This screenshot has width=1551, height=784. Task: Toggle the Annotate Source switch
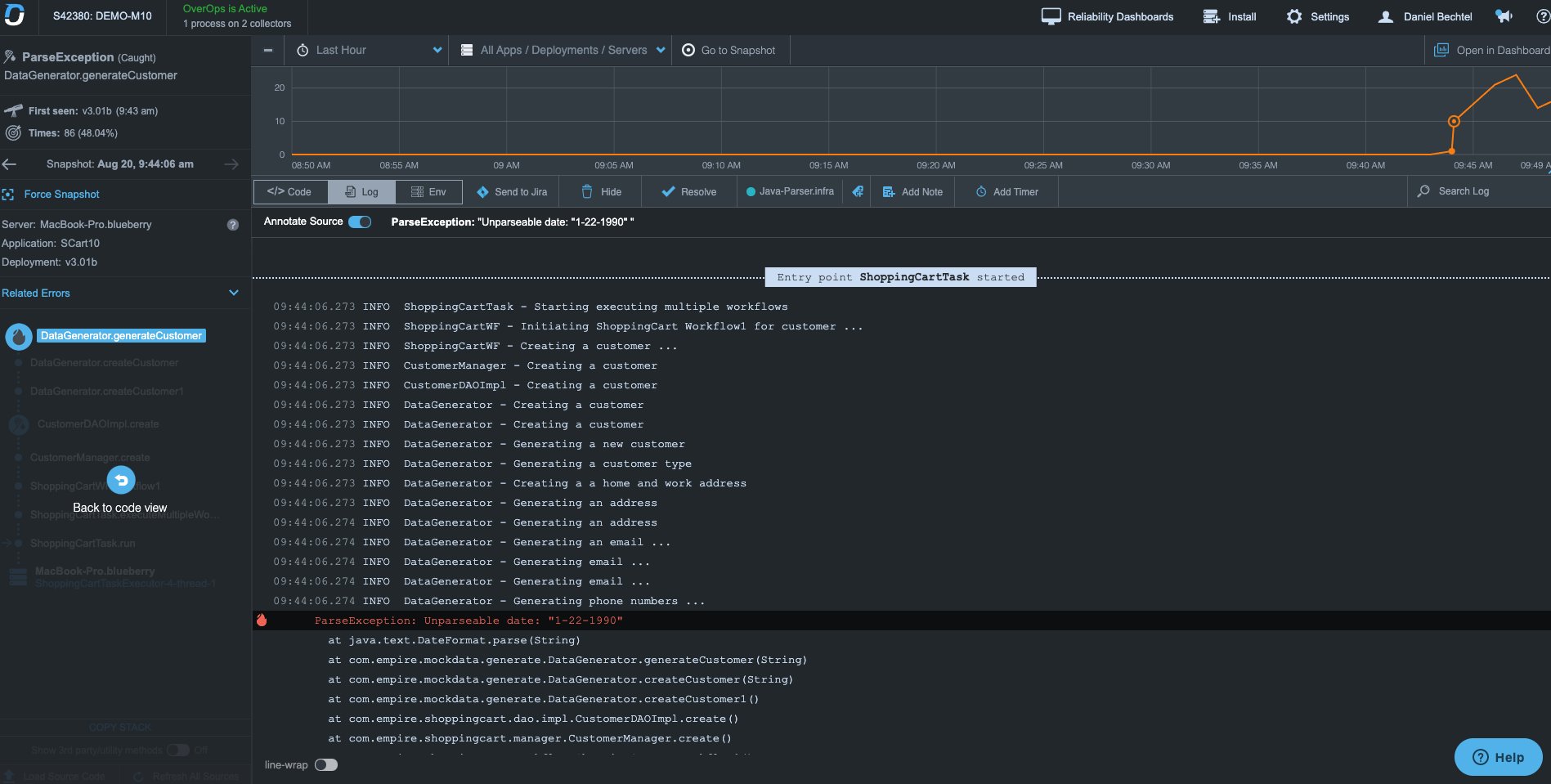(x=360, y=222)
